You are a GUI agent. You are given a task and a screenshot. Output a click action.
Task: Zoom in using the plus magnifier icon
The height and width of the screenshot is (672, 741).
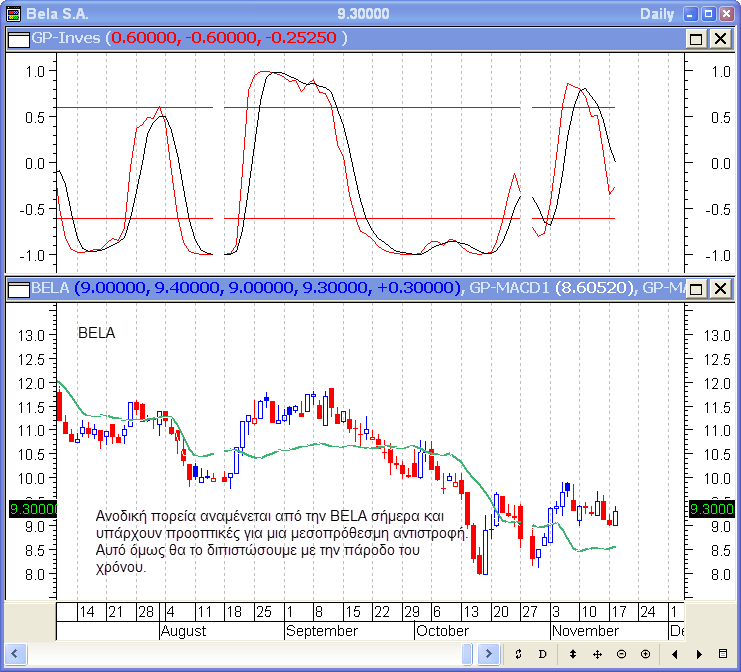pyautogui.click(x=645, y=654)
